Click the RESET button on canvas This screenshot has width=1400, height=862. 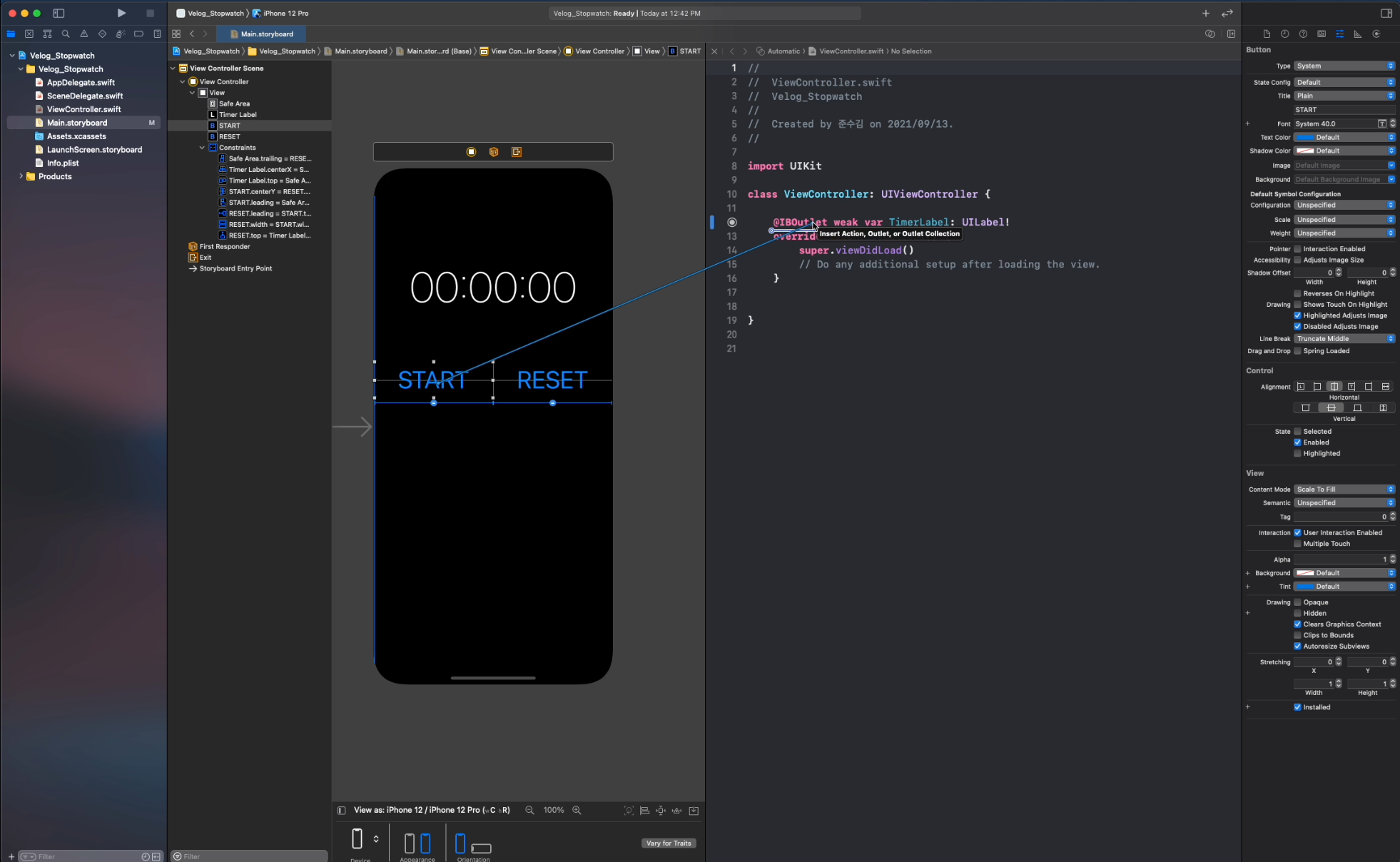click(552, 380)
